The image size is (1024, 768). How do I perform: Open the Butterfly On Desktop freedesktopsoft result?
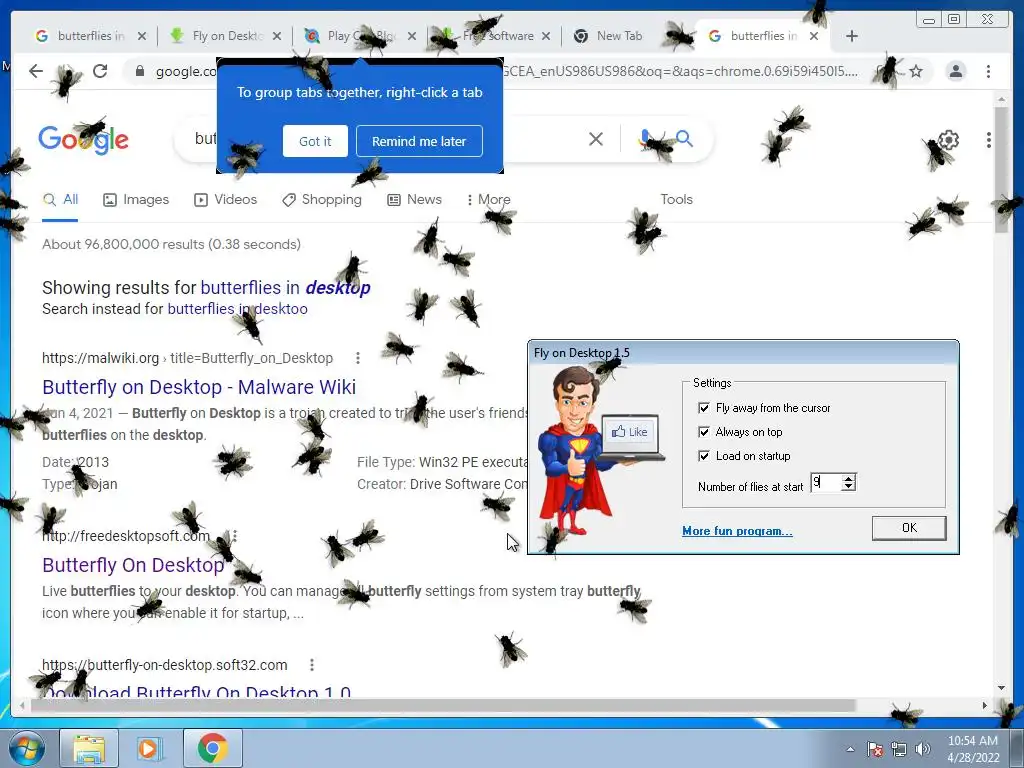pos(133,565)
